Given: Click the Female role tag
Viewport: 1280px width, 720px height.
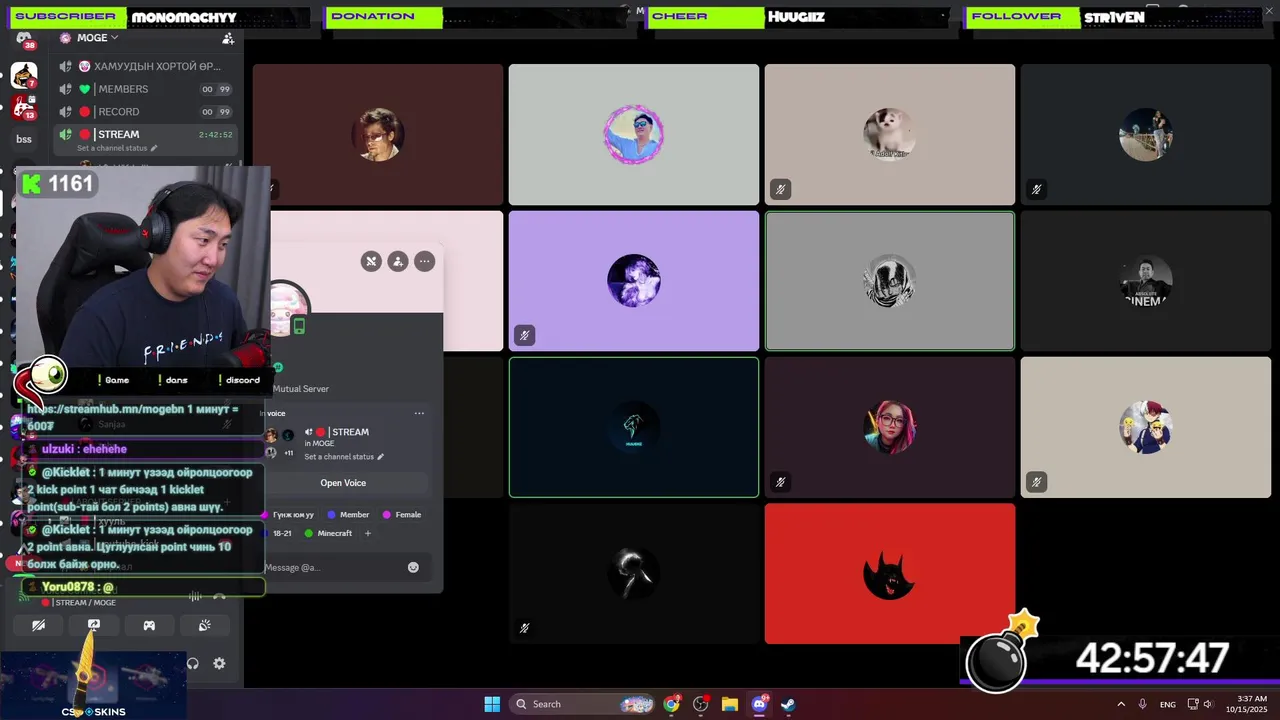Looking at the screenshot, I should coord(401,515).
